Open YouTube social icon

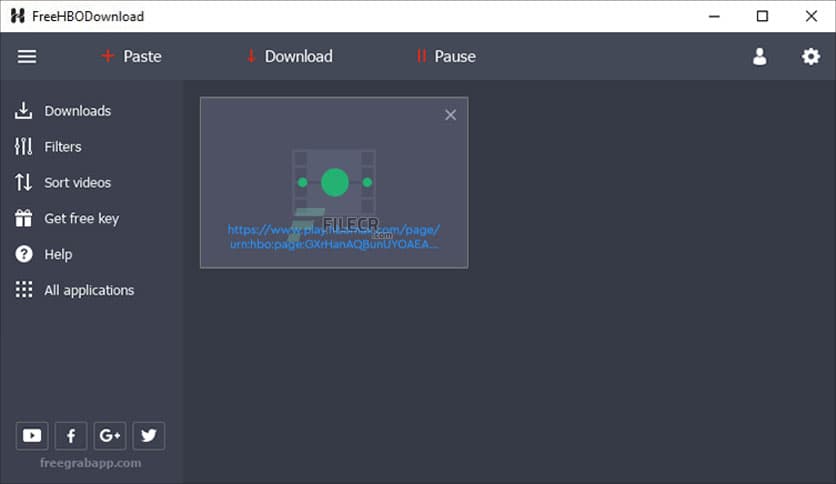32,436
